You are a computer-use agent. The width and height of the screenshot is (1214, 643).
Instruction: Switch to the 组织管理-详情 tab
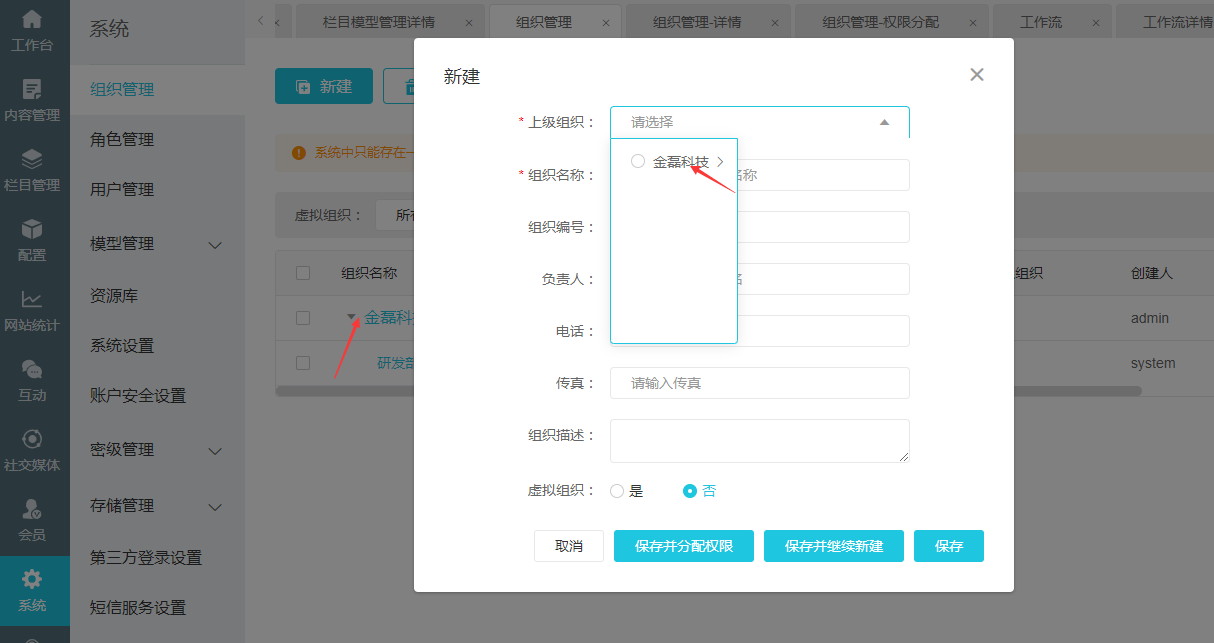point(697,22)
